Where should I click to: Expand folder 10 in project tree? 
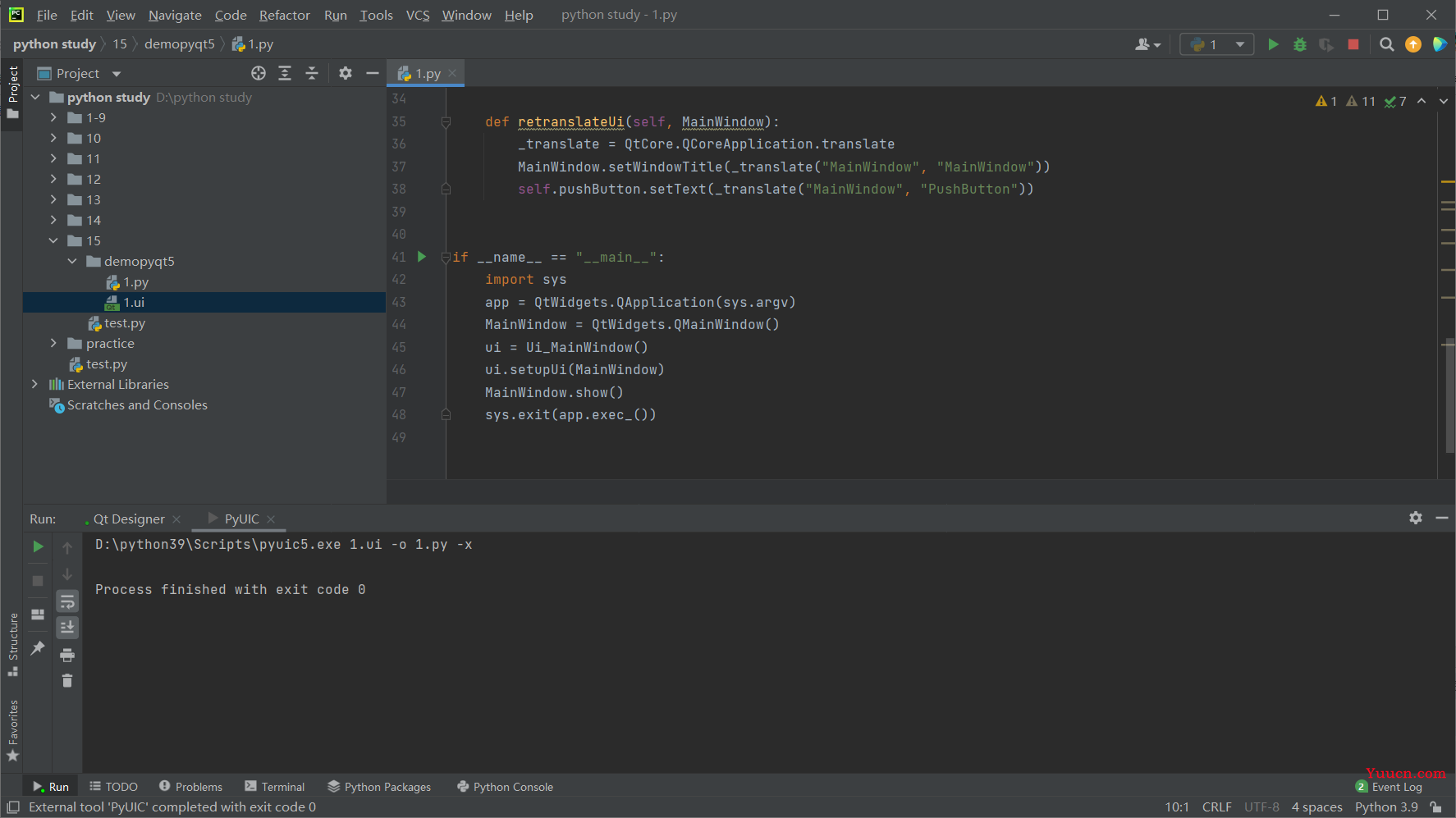[x=53, y=138]
